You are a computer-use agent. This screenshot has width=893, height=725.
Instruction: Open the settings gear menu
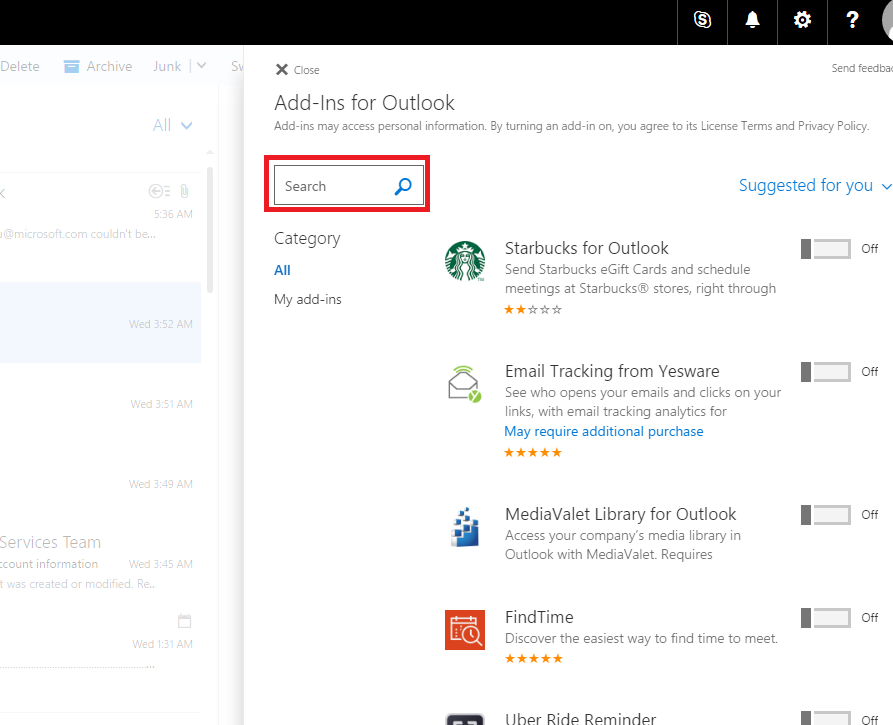point(802,20)
